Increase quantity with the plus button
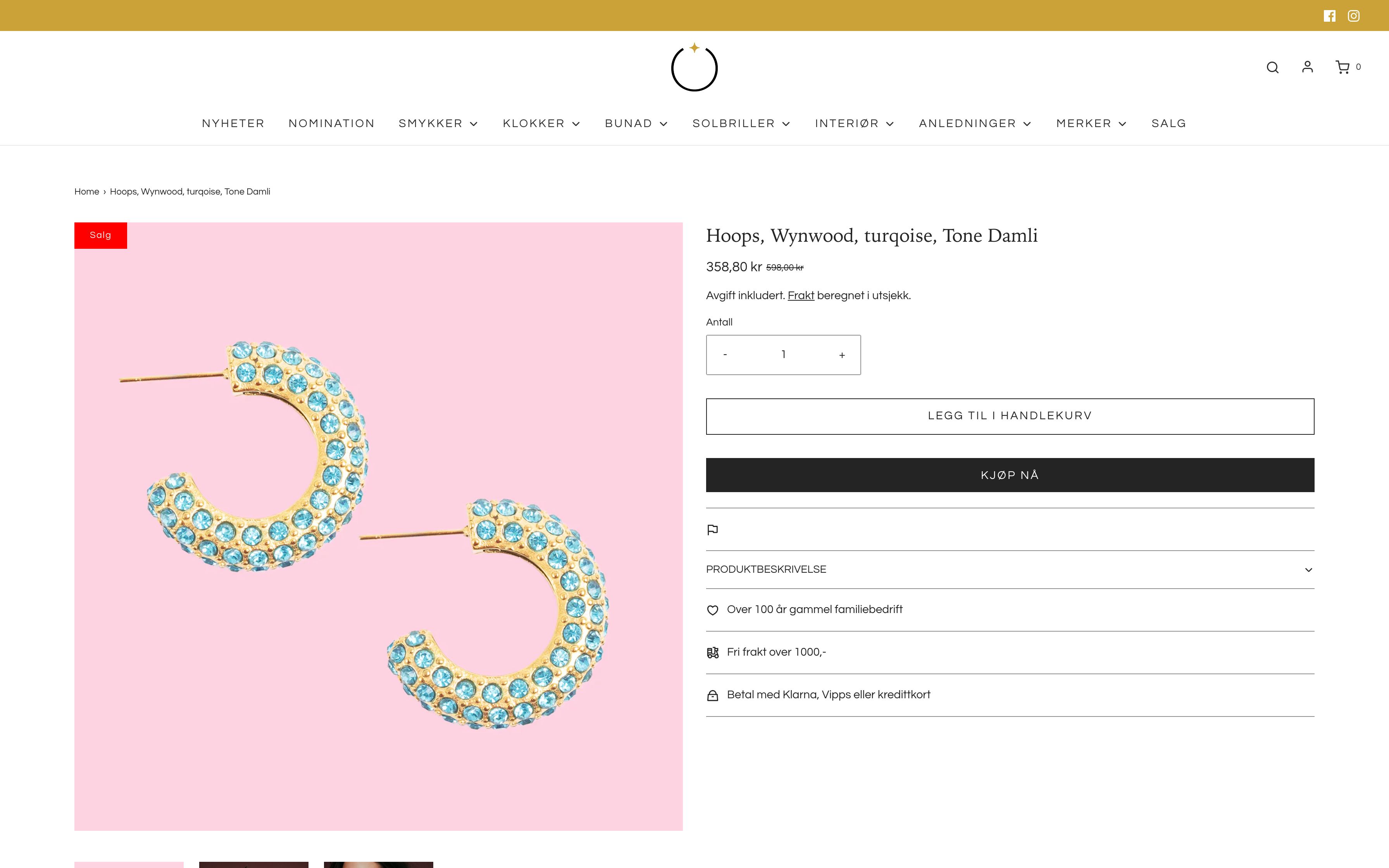The image size is (1389, 868). 841,355
